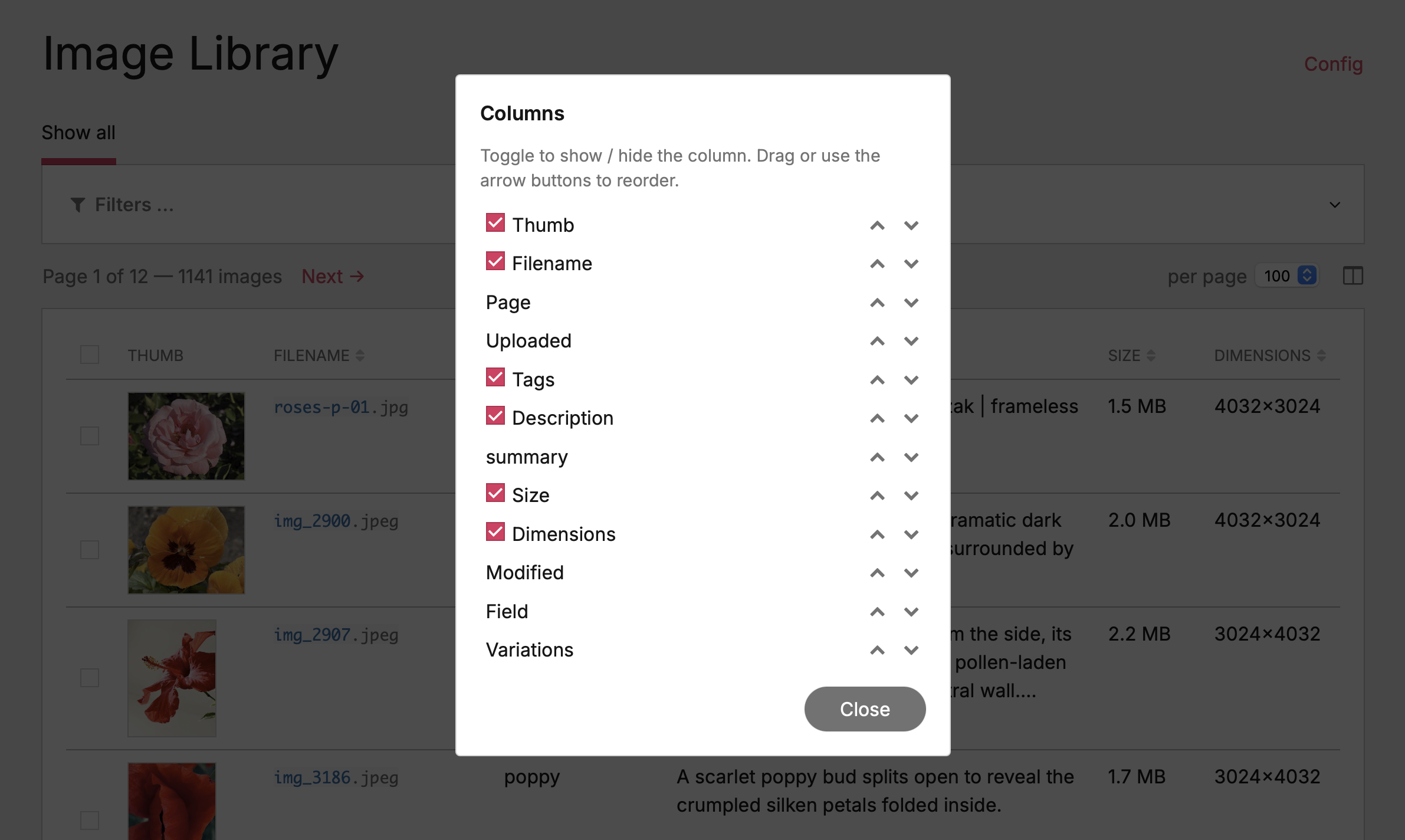Screen dimensions: 1405x840
Task: Move Uploaded column down
Action: (x=911, y=341)
